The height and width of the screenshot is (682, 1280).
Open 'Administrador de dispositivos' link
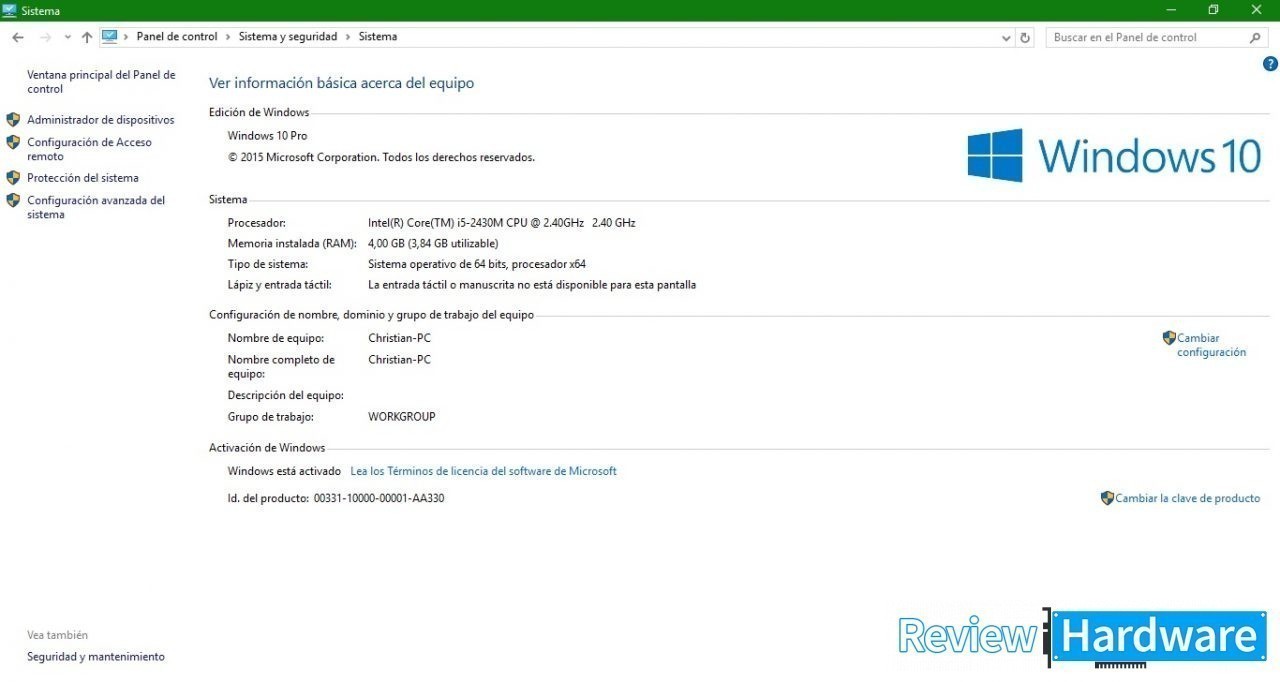pyautogui.click(x=100, y=120)
